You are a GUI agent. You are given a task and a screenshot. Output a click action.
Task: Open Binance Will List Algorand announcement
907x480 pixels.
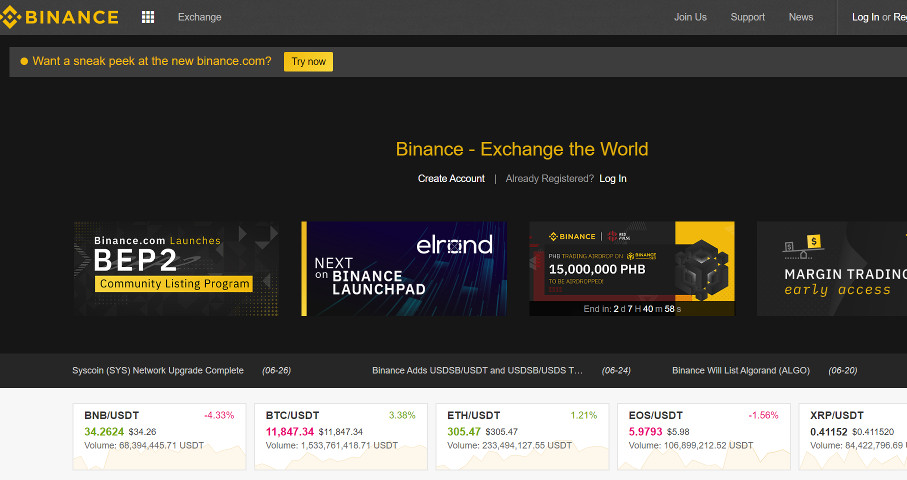point(741,371)
